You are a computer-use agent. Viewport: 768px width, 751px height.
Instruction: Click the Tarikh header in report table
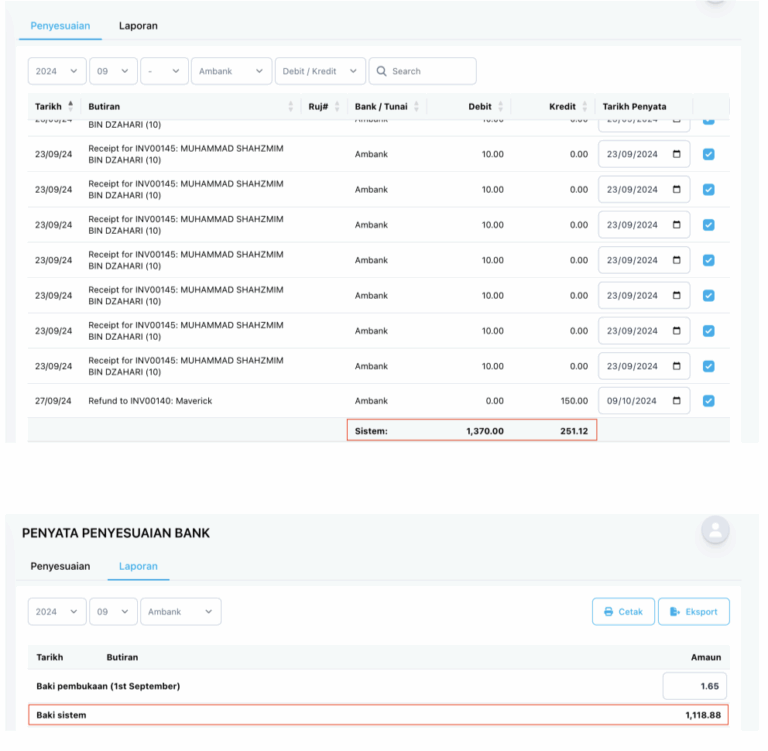(x=49, y=657)
